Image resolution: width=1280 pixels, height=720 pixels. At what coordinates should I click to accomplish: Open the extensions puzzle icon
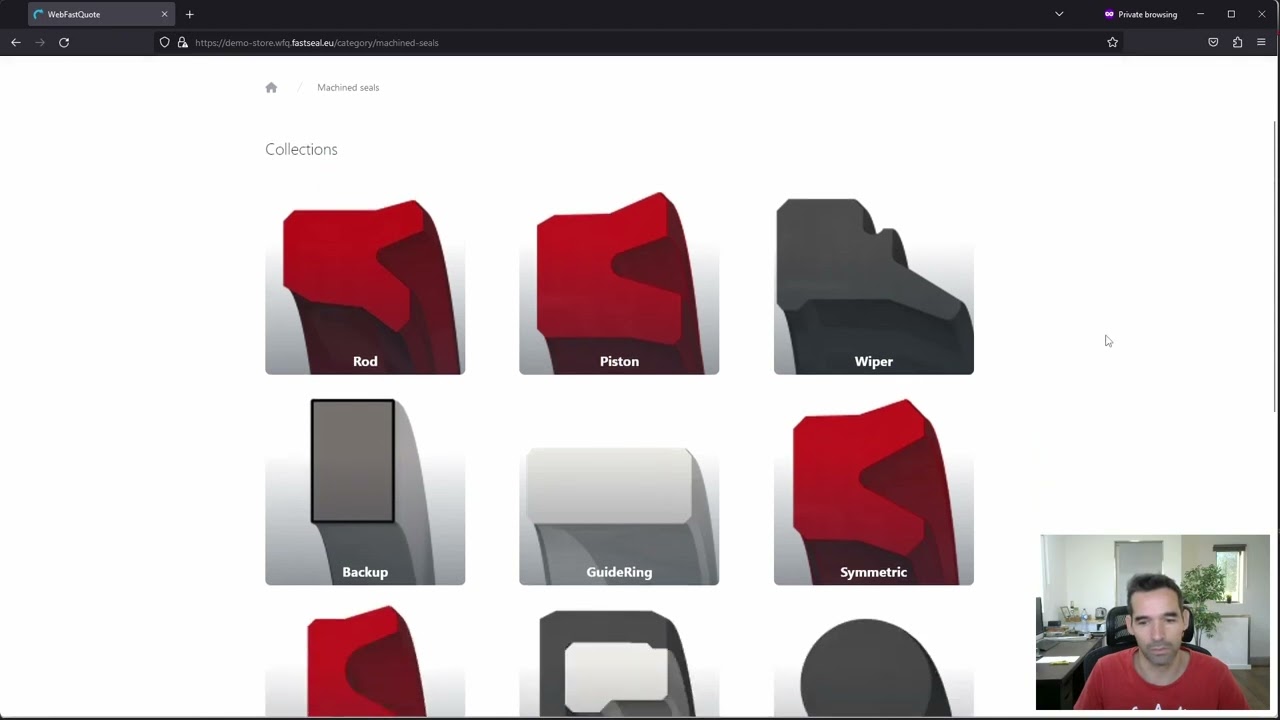(x=1237, y=42)
